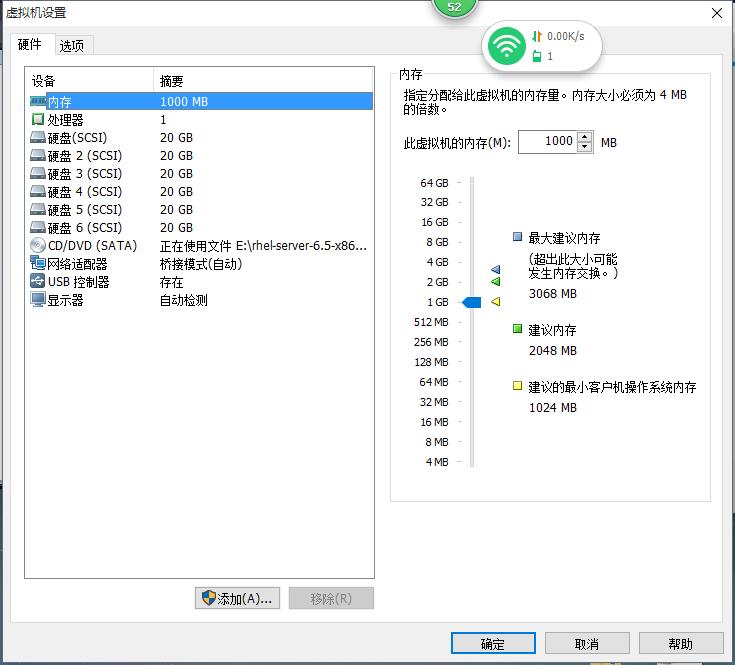The width and height of the screenshot is (735, 665).
Task: Select 硬盘 4 (SCSI) in the list
Action: click(x=201, y=192)
